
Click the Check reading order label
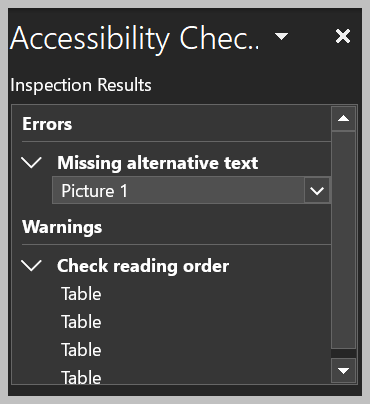[143, 266]
